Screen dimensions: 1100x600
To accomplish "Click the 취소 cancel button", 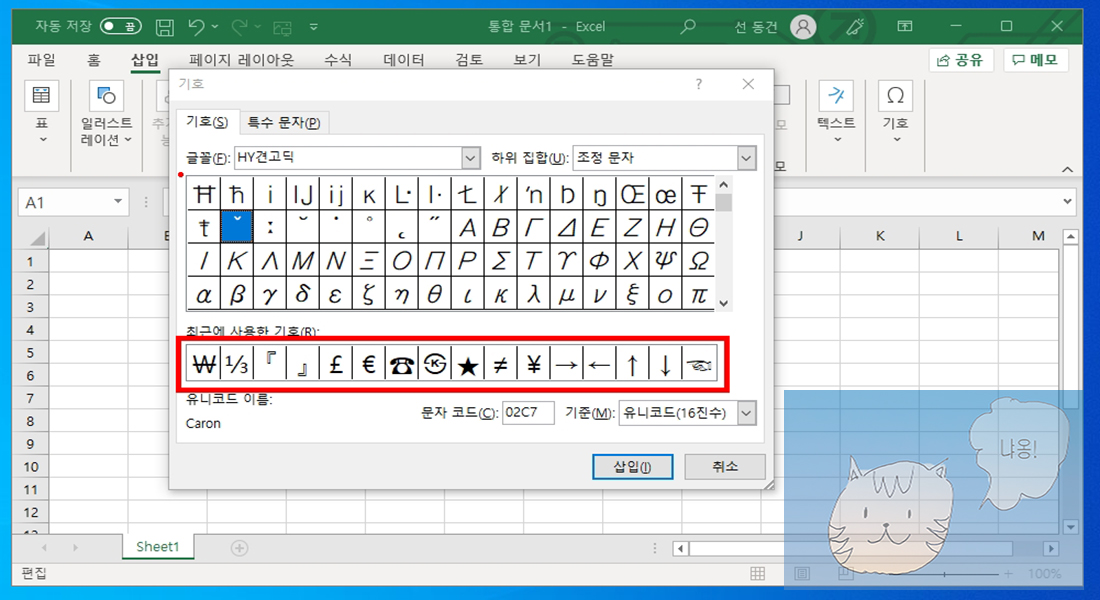I will click(x=725, y=467).
